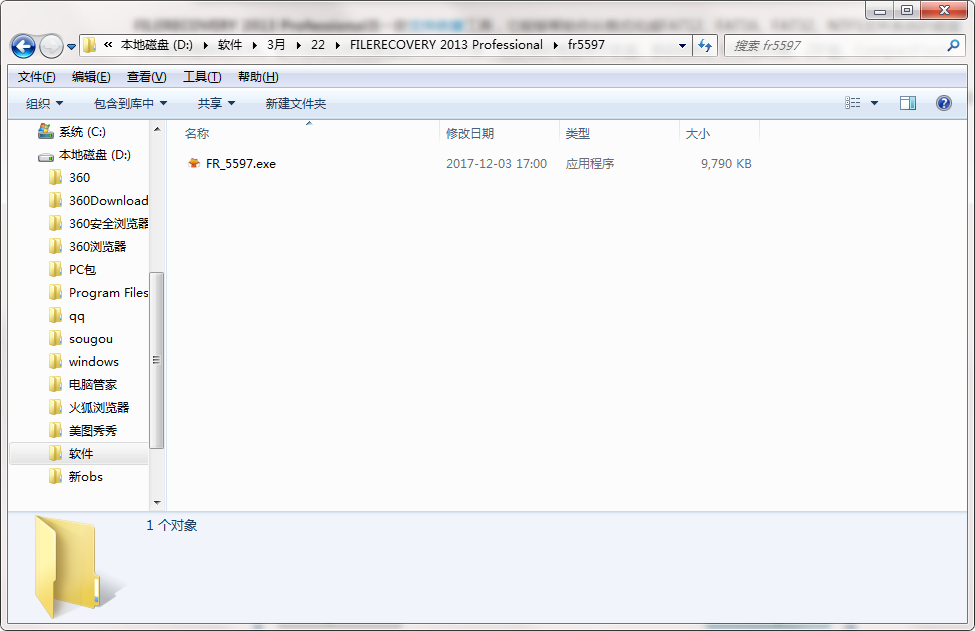The width and height of the screenshot is (975, 631).
Task: Click FILERECOVERY 2013 Professional in path
Action: pyautogui.click(x=446, y=45)
